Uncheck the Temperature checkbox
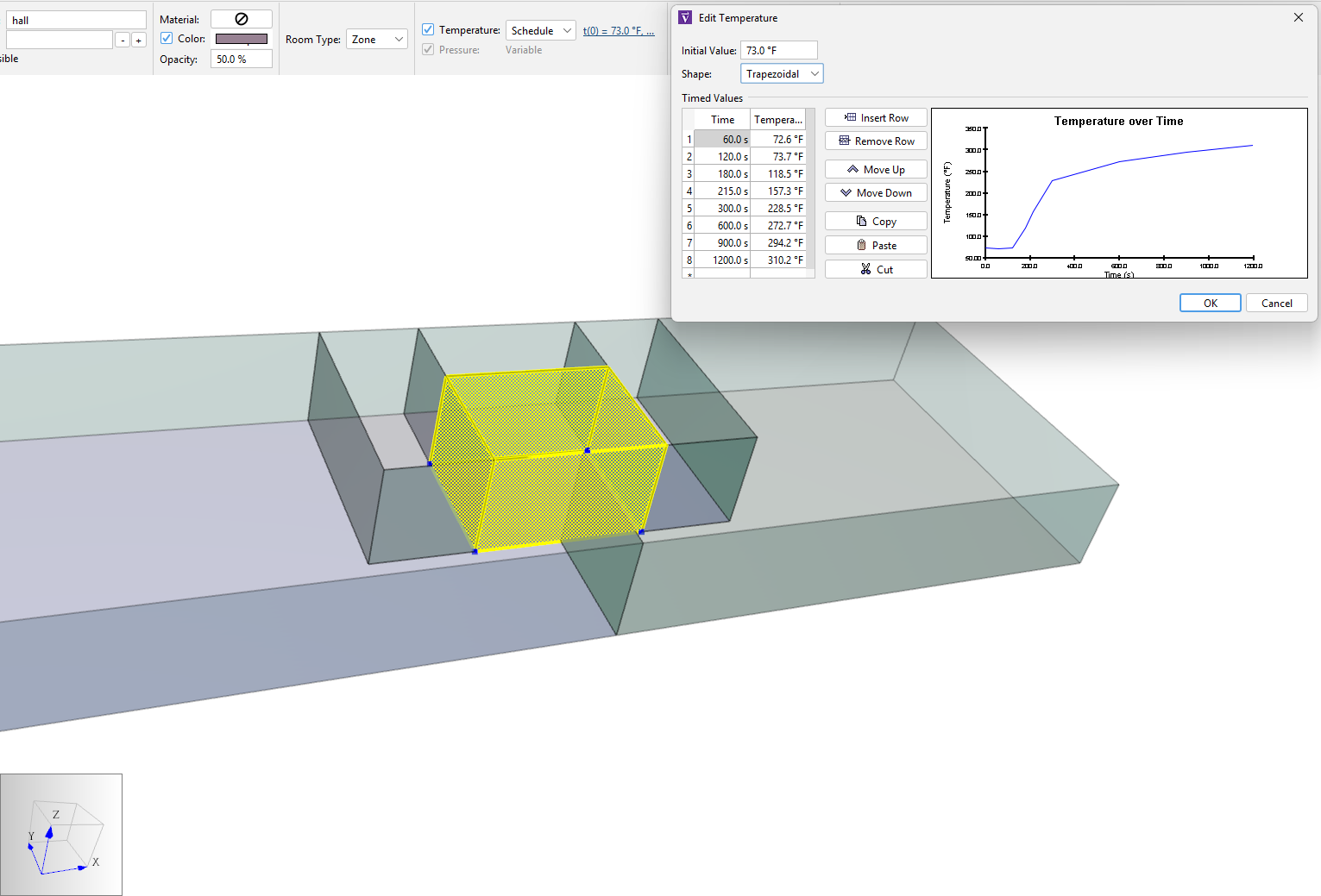The height and width of the screenshot is (896, 1321). [x=428, y=30]
